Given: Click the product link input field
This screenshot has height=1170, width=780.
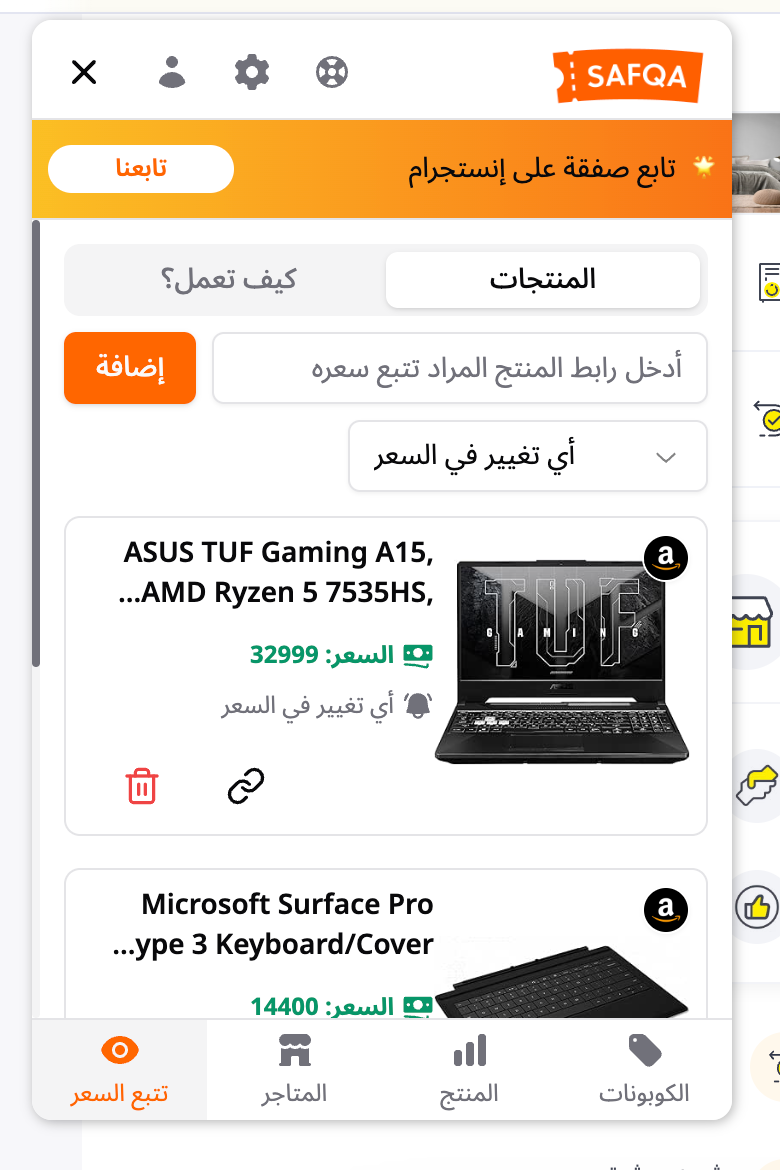Looking at the screenshot, I should (460, 368).
